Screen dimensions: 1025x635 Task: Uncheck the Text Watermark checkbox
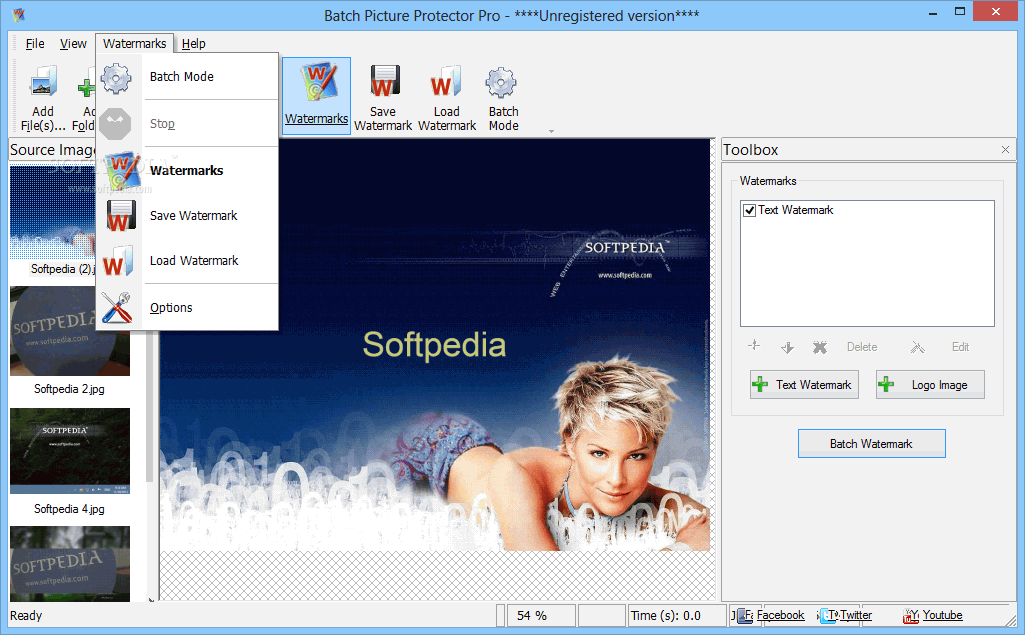pos(750,211)
